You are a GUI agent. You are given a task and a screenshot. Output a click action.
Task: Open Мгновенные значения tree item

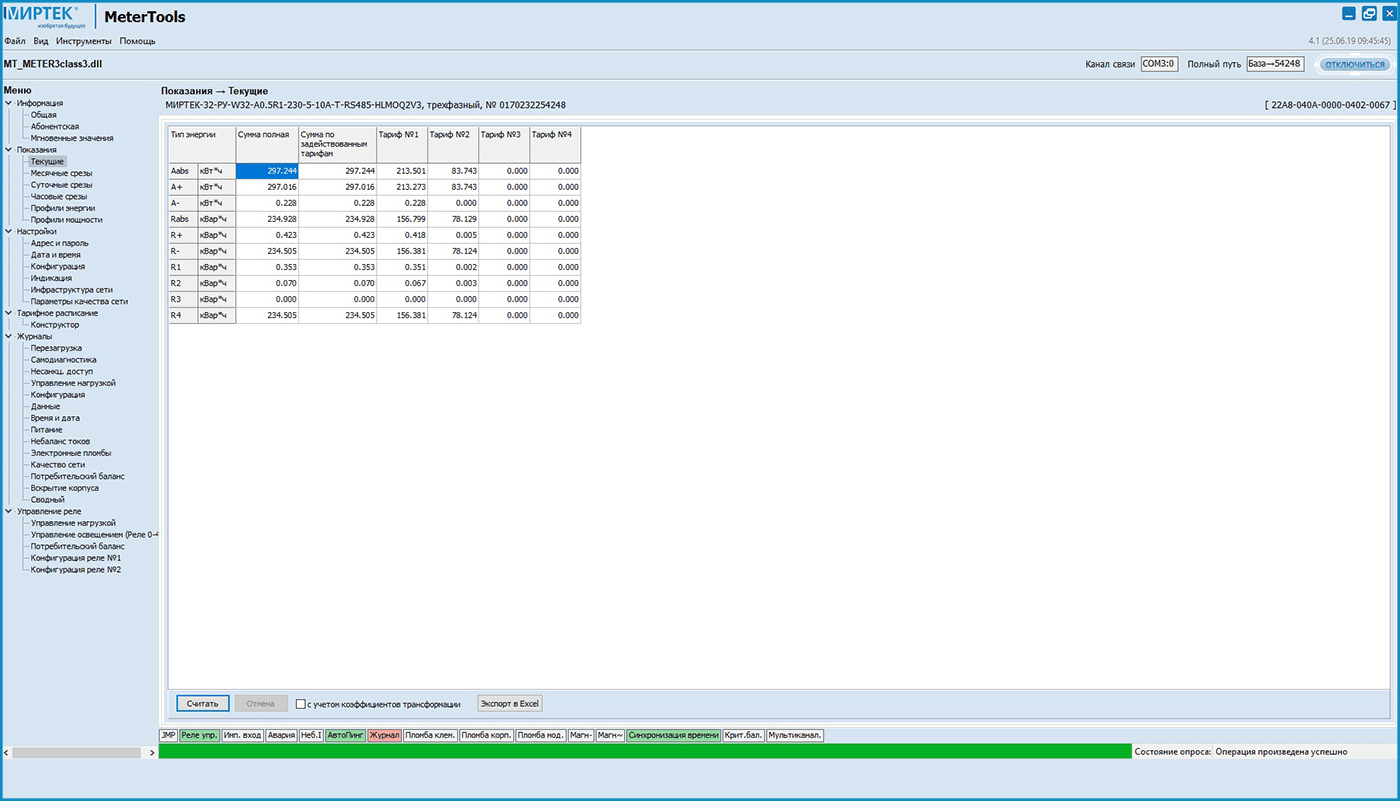coord(72,138)
